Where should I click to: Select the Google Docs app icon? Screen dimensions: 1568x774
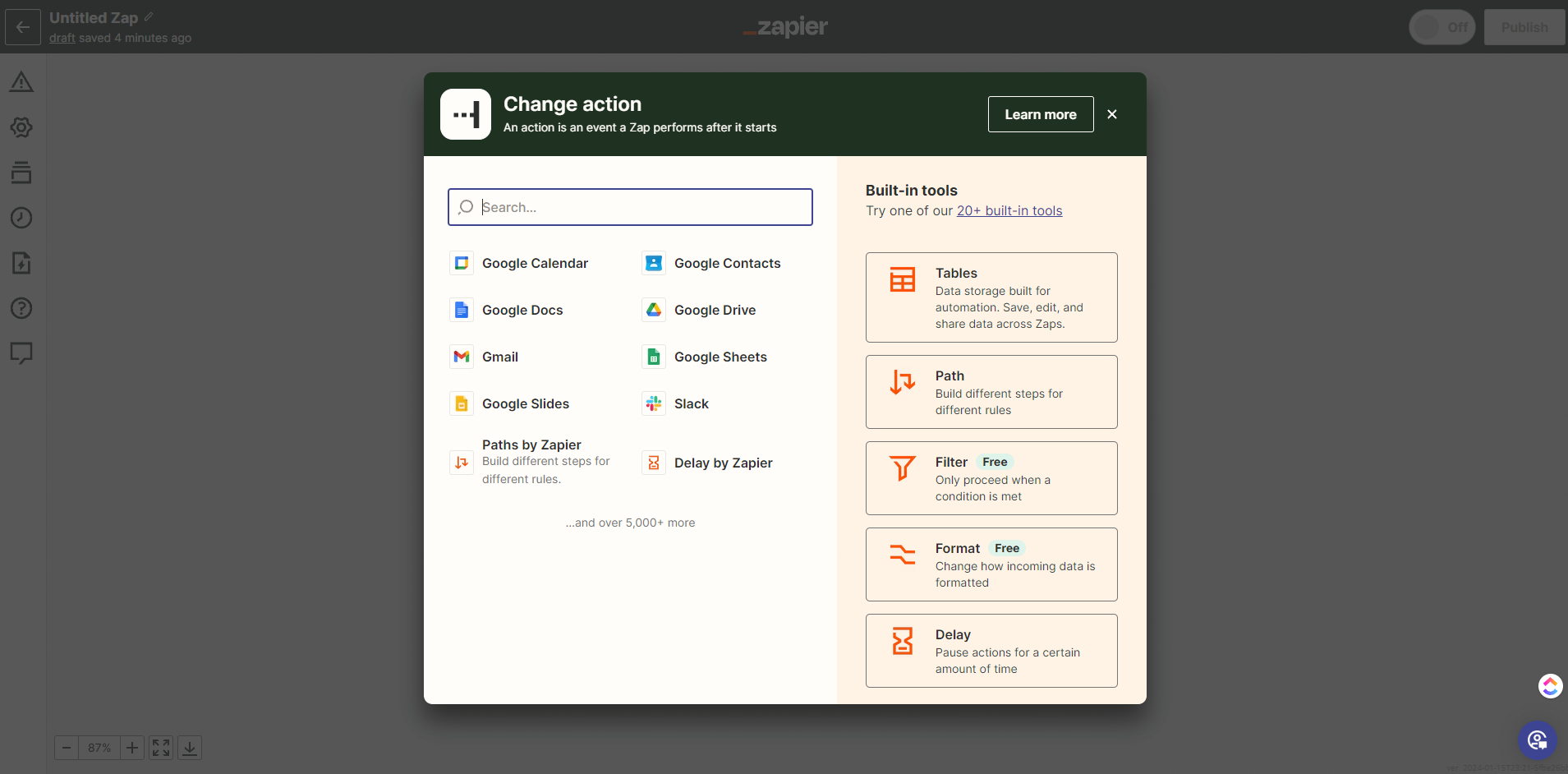(x=462, y=310)
